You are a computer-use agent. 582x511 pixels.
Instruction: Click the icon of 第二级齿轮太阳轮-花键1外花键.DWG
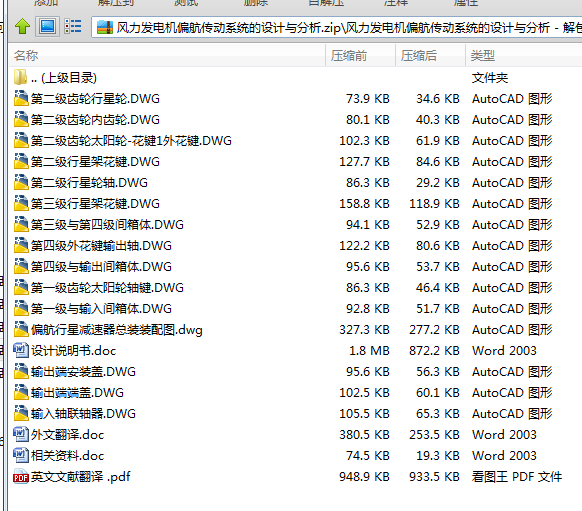pyautogui.click(x=21, y=140)
